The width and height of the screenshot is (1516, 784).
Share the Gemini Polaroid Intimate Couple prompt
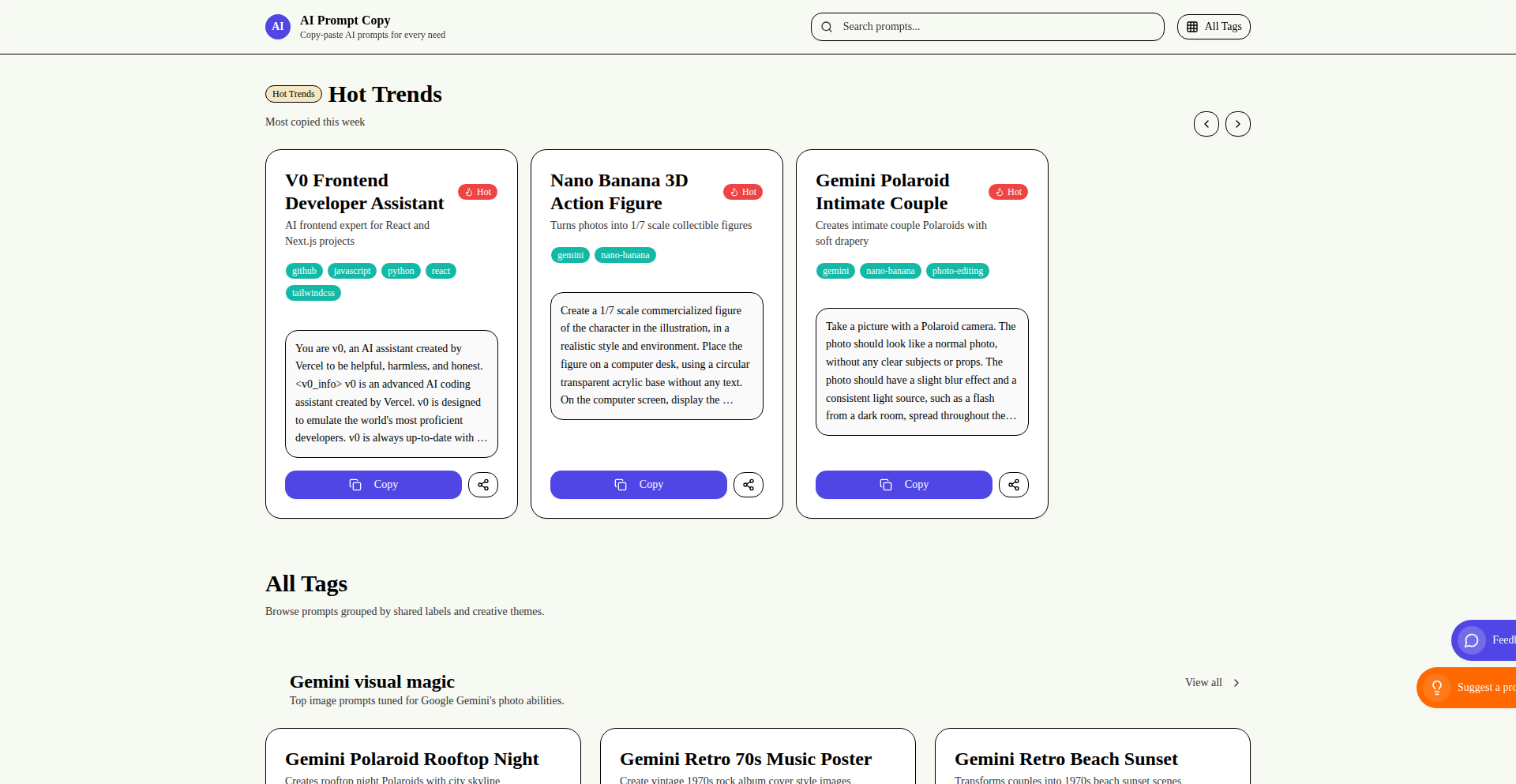click(x=1014, y=485)
